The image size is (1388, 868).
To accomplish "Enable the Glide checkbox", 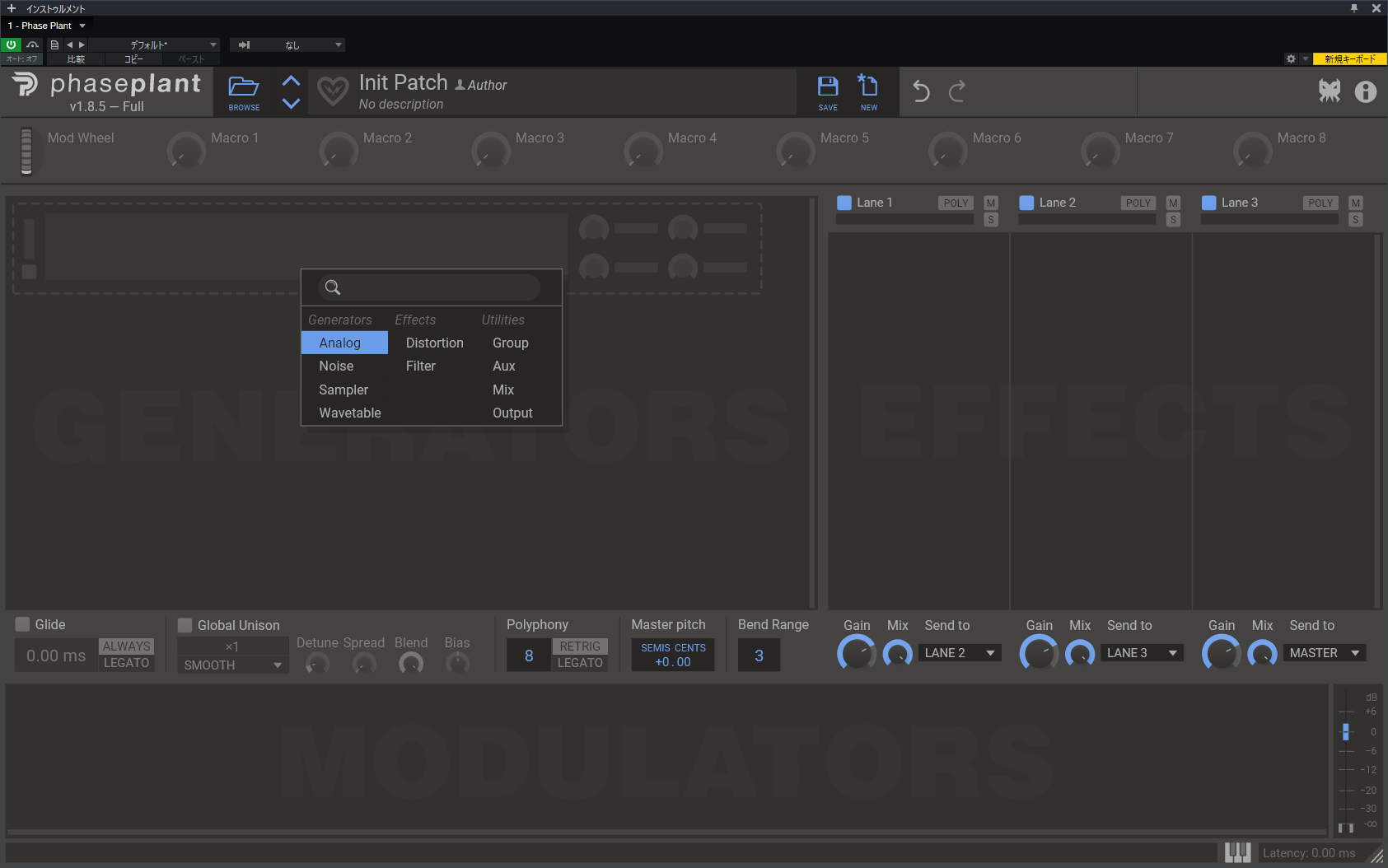I will pos(23,624).
